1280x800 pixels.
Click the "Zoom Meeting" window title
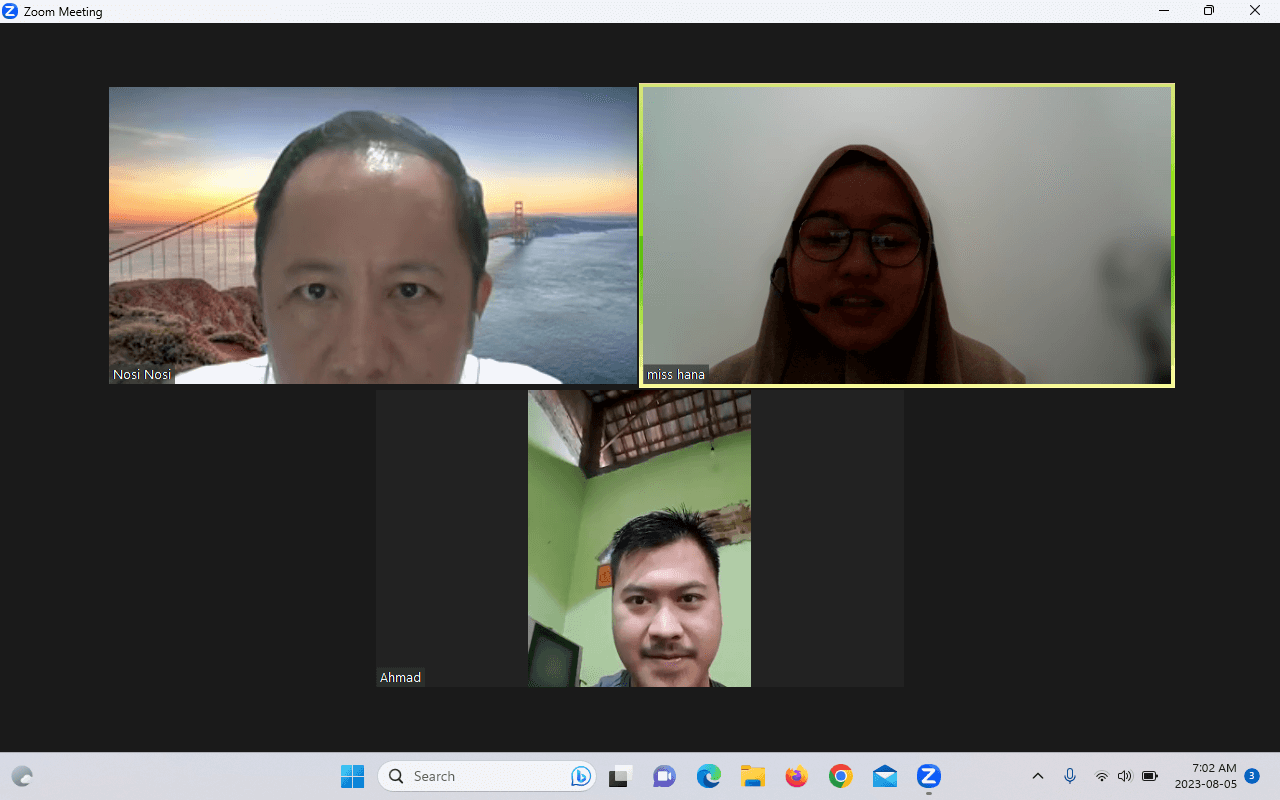[x=63, y=12]
